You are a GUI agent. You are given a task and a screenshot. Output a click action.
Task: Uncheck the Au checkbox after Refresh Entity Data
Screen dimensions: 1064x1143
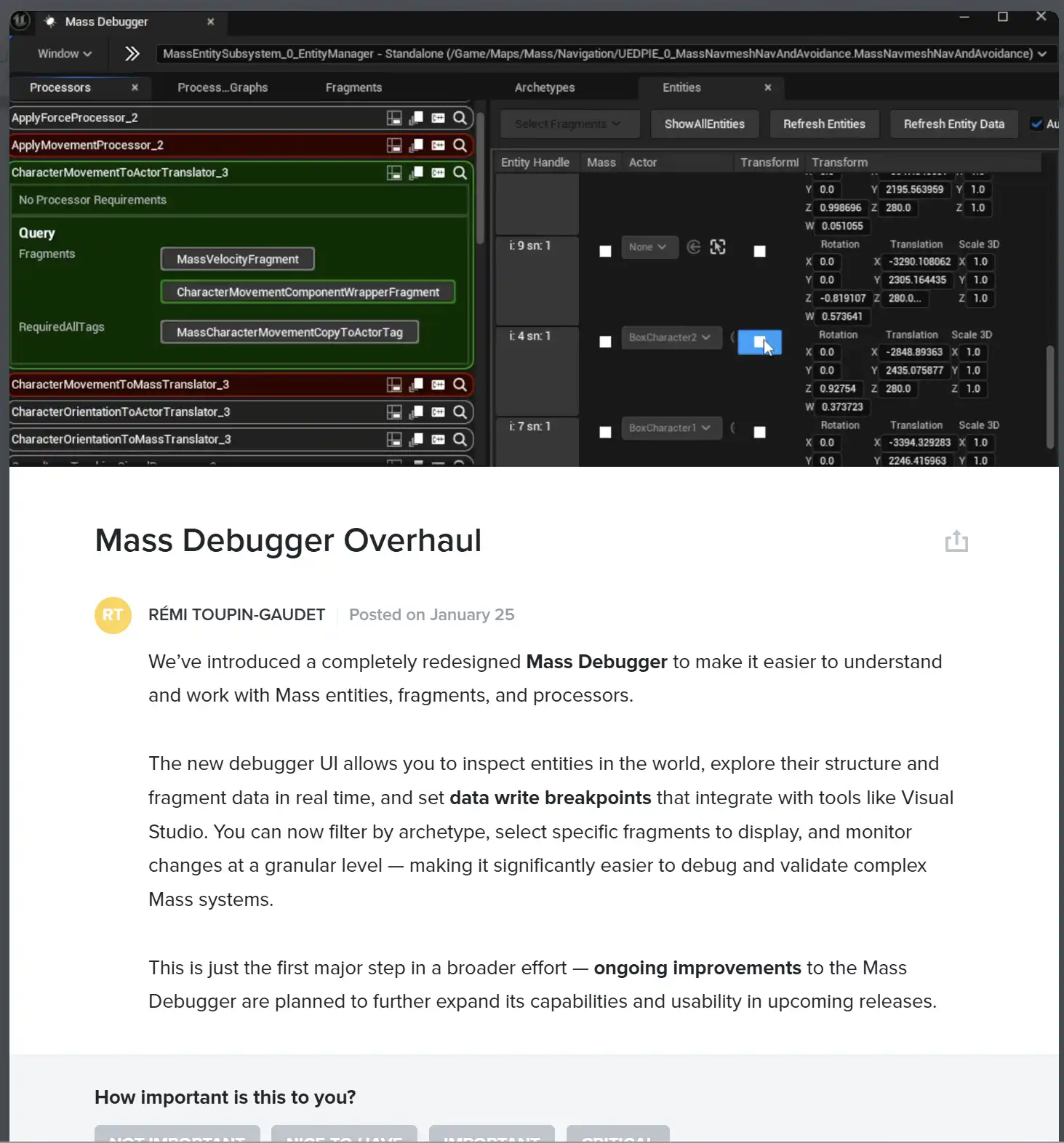pos(1036,124)
